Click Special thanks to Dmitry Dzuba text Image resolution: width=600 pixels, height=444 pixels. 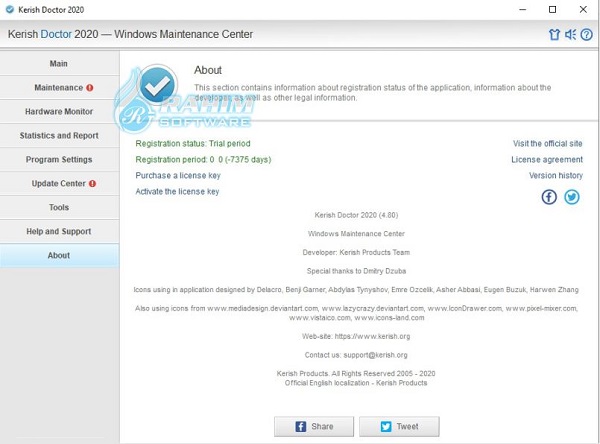[356, 271]
